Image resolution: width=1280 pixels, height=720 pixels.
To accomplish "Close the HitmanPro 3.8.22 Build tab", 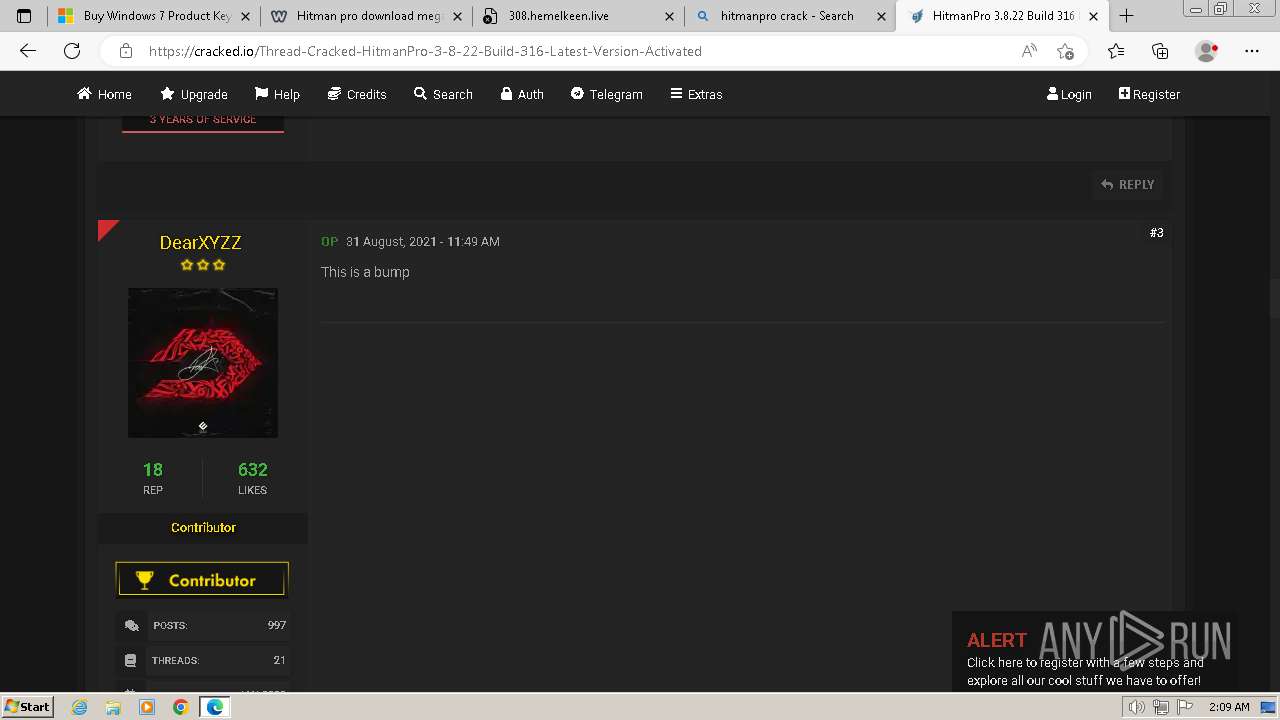I will click(x=1093, y=16).
